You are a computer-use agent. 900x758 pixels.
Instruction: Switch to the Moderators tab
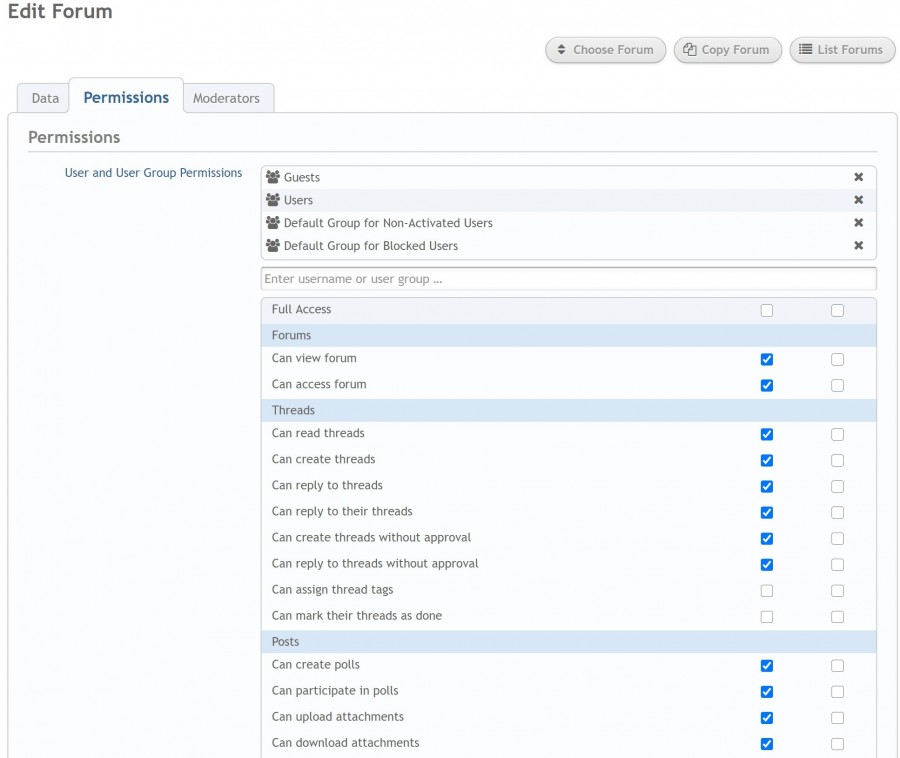point(226,98)
